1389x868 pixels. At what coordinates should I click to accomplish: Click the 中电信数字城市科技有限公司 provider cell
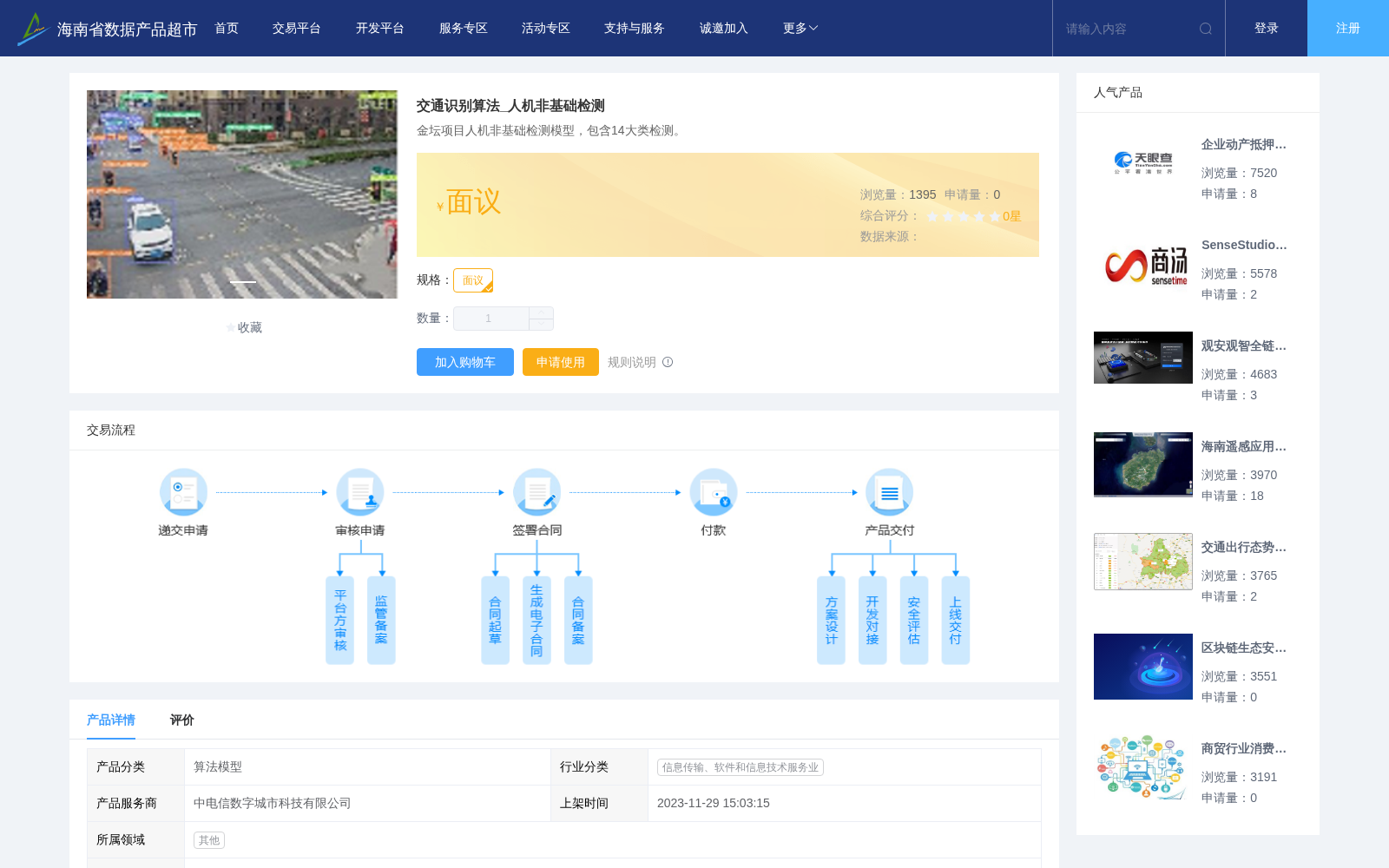coord(367,804)
